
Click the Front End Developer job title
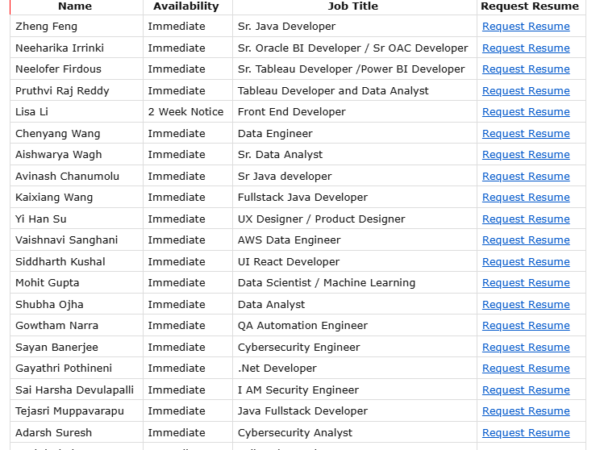point(292,112)
